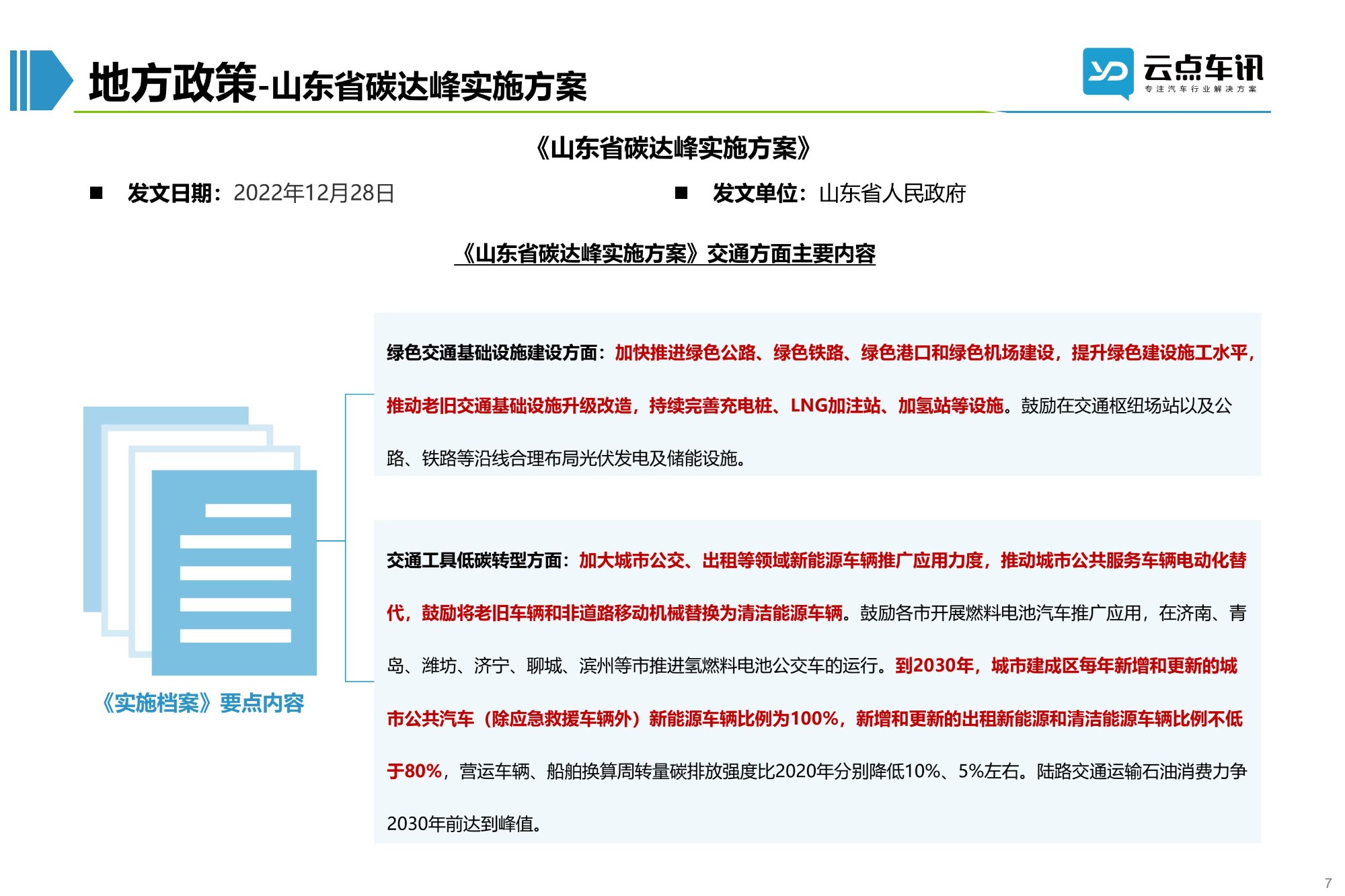Screen dimensions: 1345x896
Task: Click the bullet square before 发文单位
Action: click(x=681, y=193)
